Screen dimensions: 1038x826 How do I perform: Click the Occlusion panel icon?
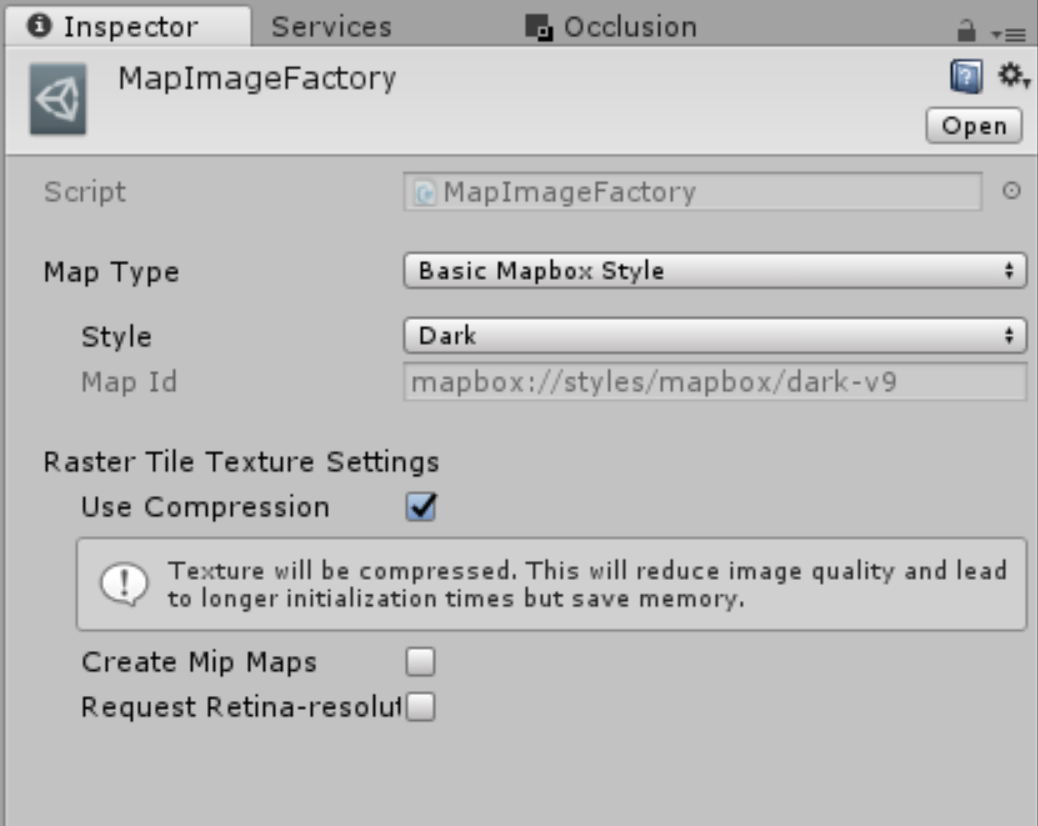click(539, 27)
